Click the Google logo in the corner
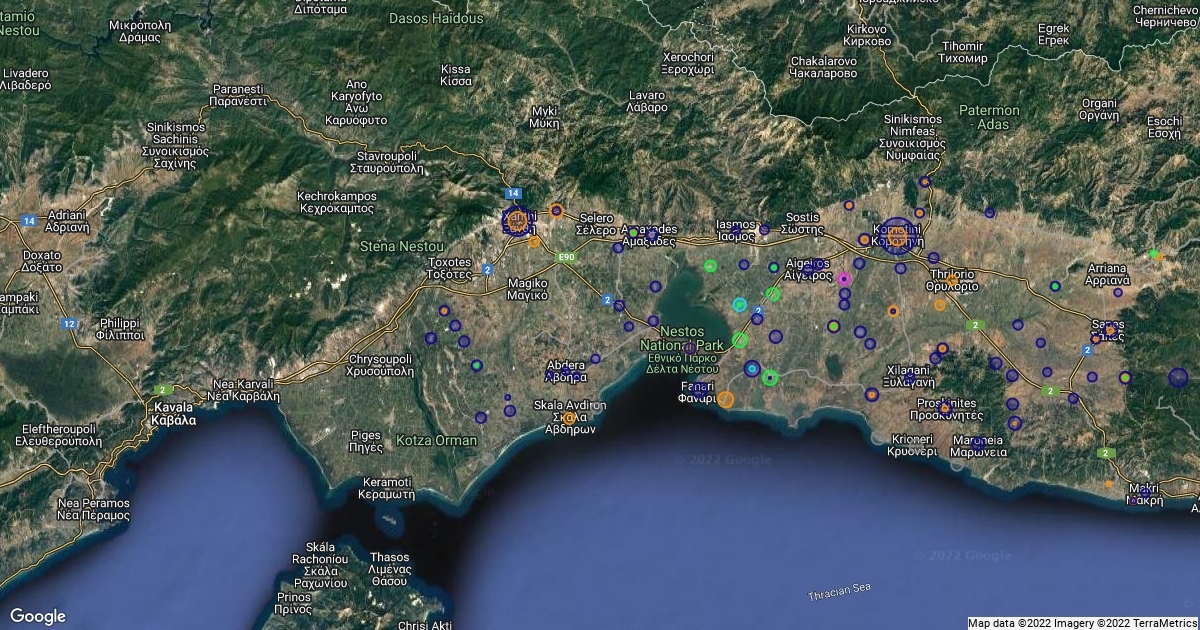Image resolution: width=1200 pixels, height=630 pixels. [x=37, y=616]
